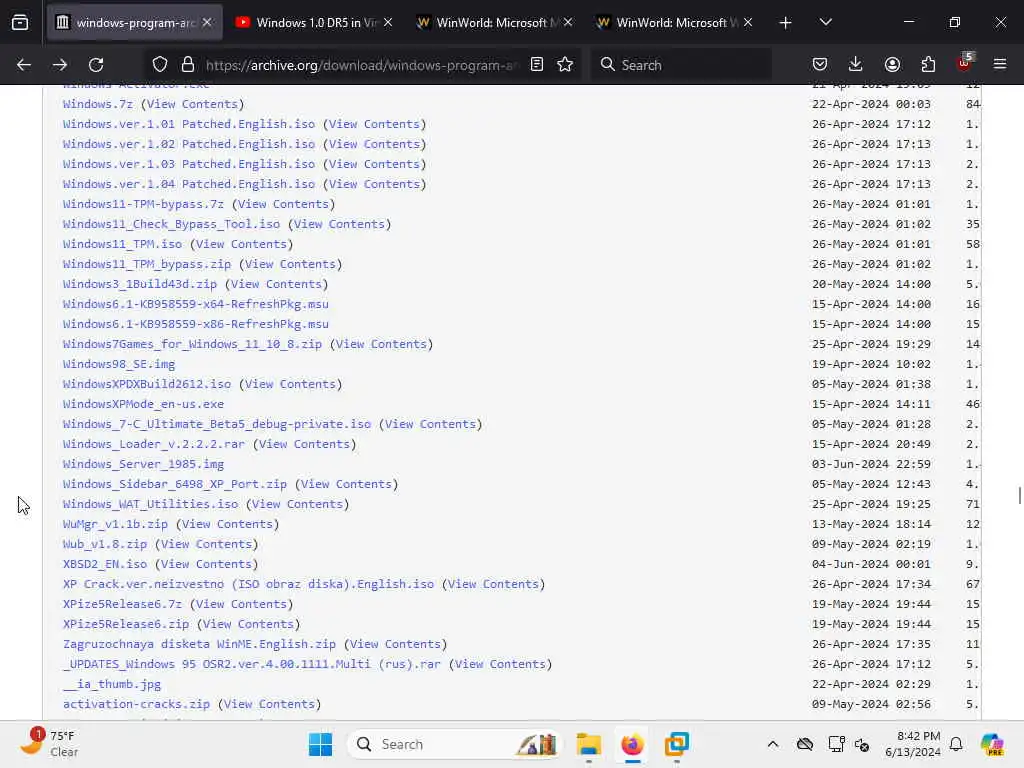Screen dimensions: 1024x768
Task: View Contents of Windows11_TPM.iso
Action: point(242,244)
